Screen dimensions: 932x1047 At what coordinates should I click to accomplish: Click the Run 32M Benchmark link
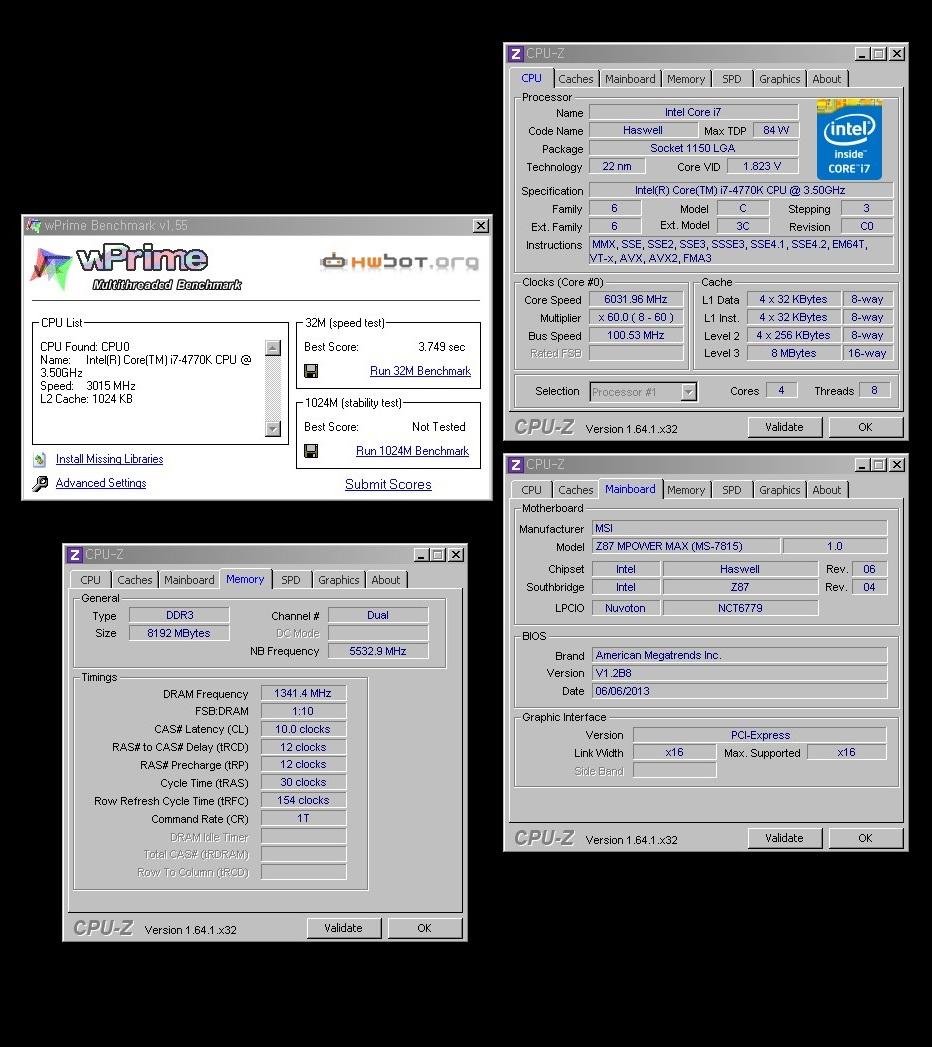point(420,371)
